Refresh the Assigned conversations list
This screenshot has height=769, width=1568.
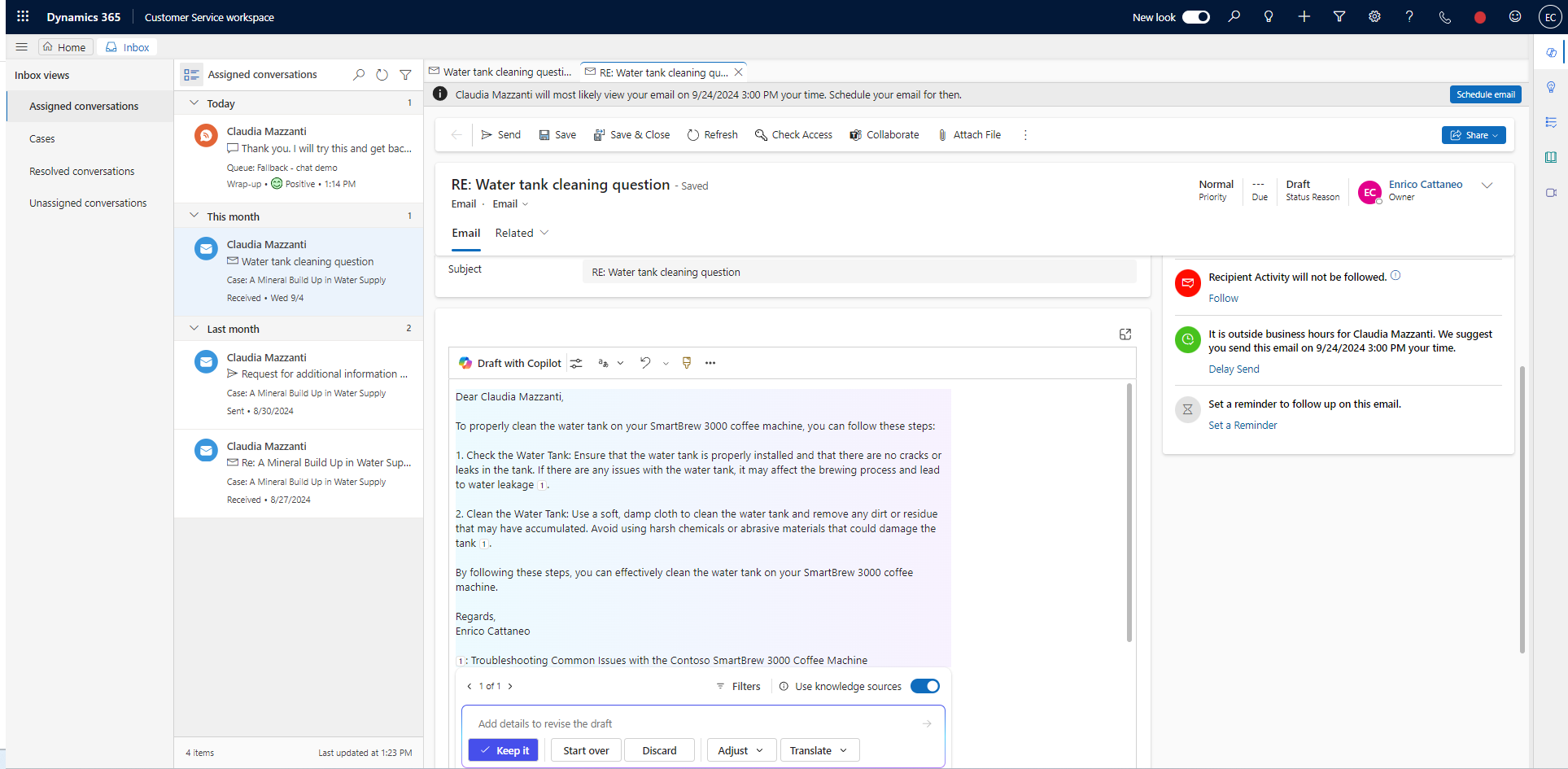[x=382, y=74]
